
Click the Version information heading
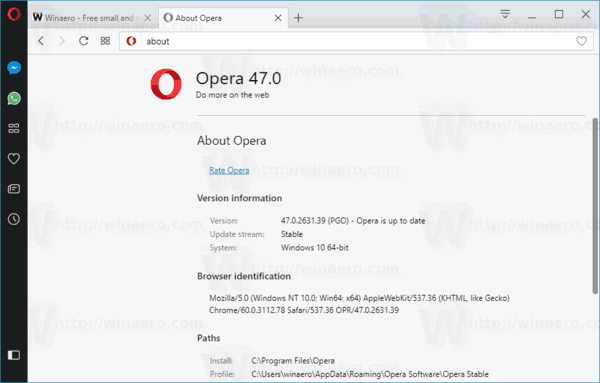pos(240,198)
